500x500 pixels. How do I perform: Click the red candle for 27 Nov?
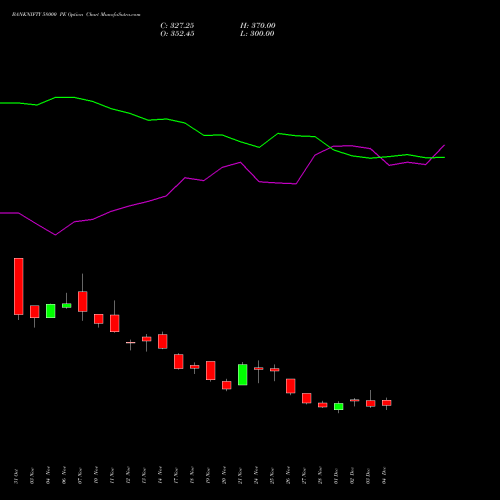pyautogui.click(x=307, y=398)
